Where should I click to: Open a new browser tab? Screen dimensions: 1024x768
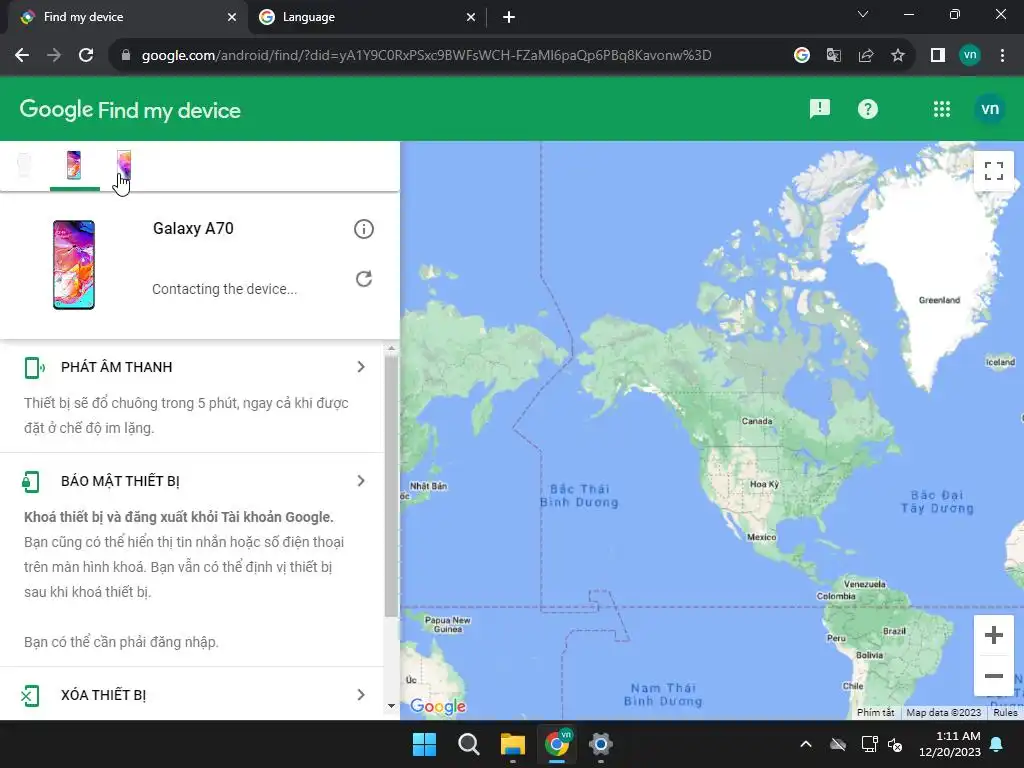(x=509, y=17)
